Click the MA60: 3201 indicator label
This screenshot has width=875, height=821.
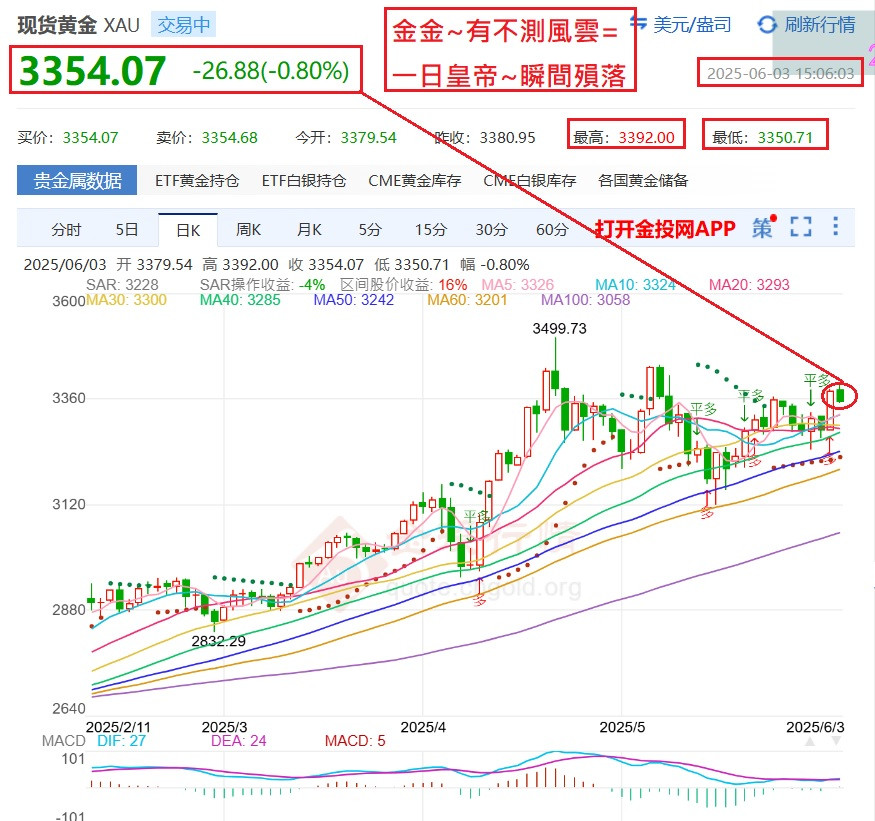pos(467,300)
